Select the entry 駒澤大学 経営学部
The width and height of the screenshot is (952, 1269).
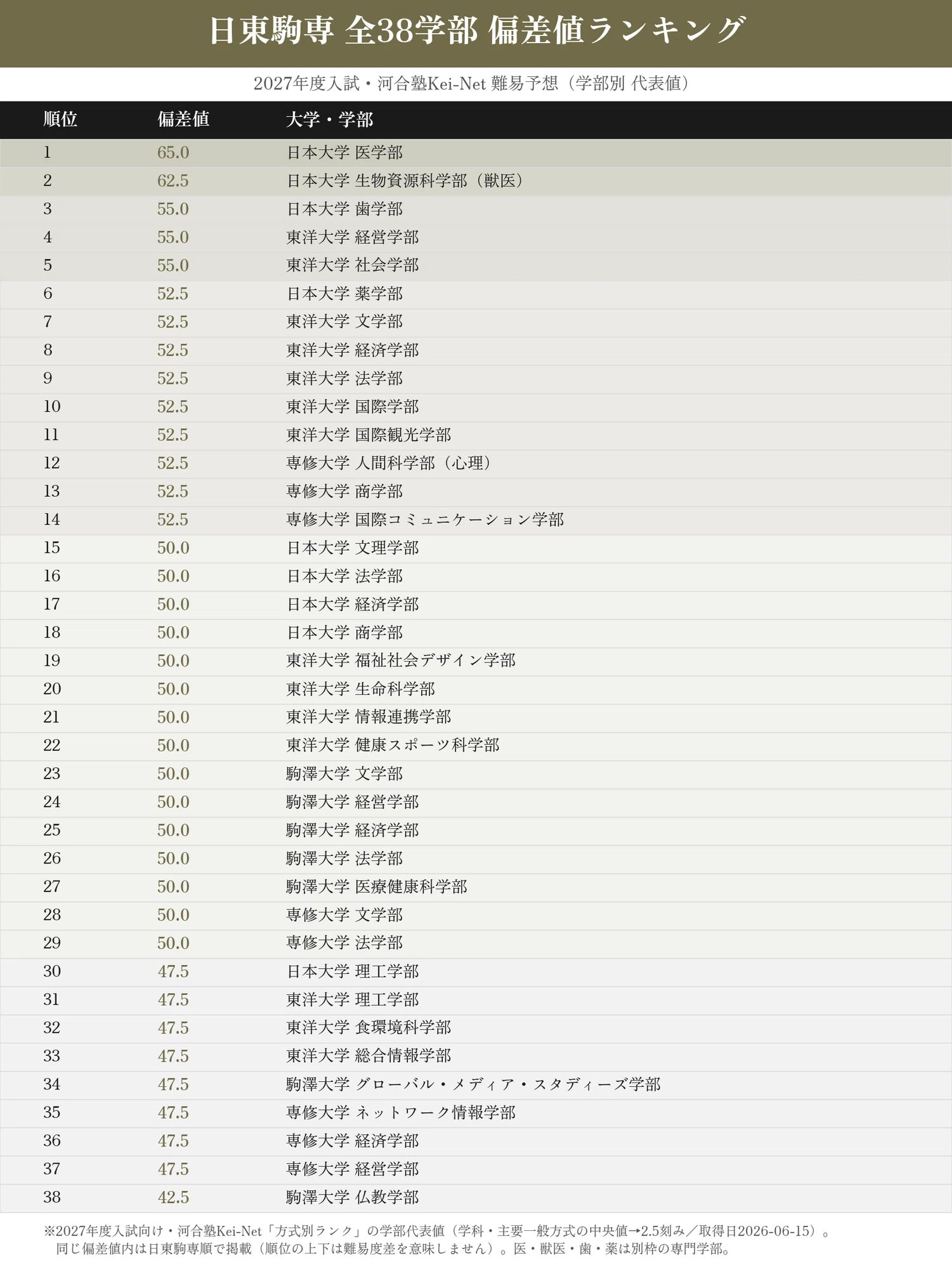(353, 802)
